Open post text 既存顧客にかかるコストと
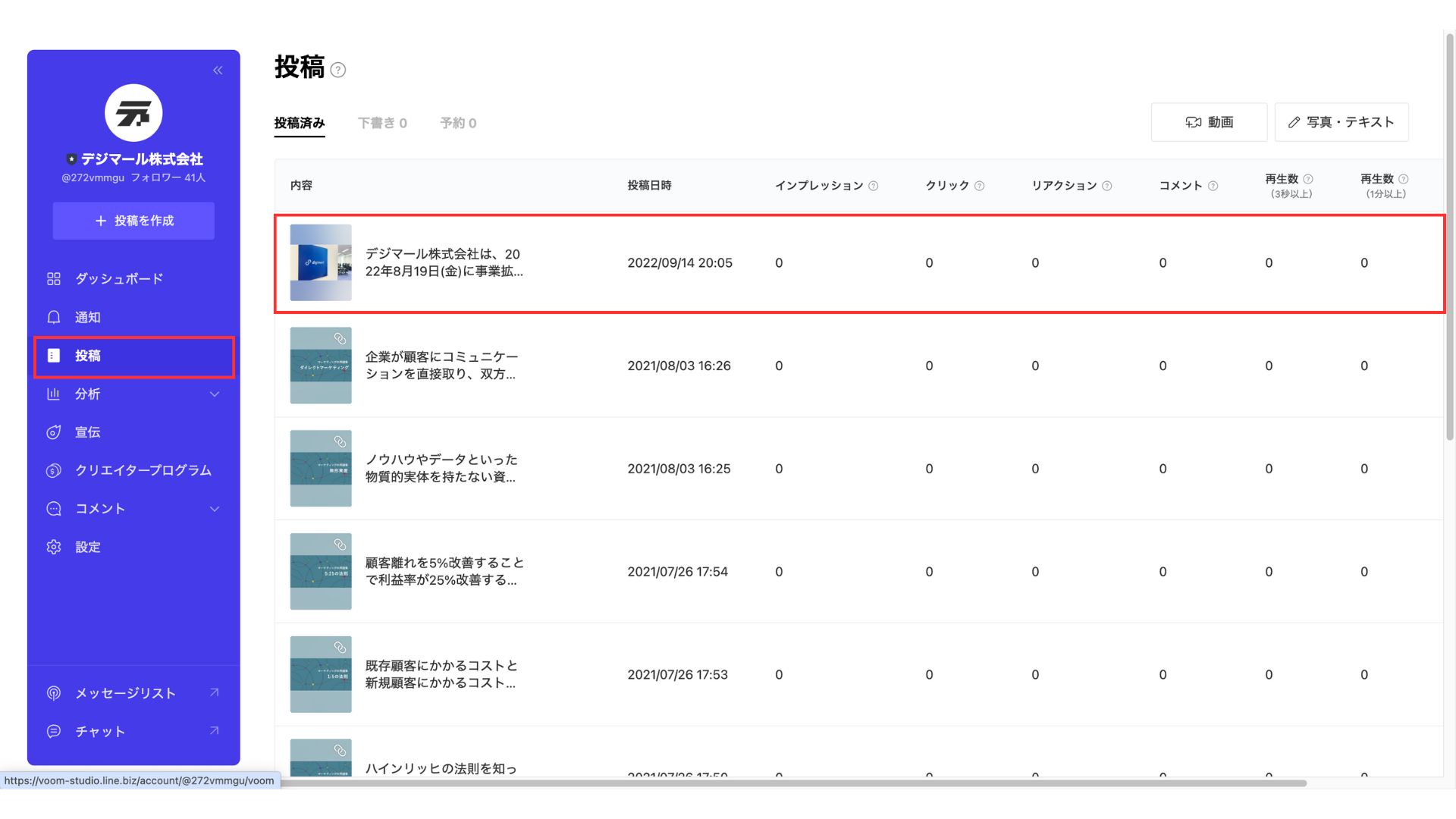Screen dimensions: 1456x819 [442, 674]
